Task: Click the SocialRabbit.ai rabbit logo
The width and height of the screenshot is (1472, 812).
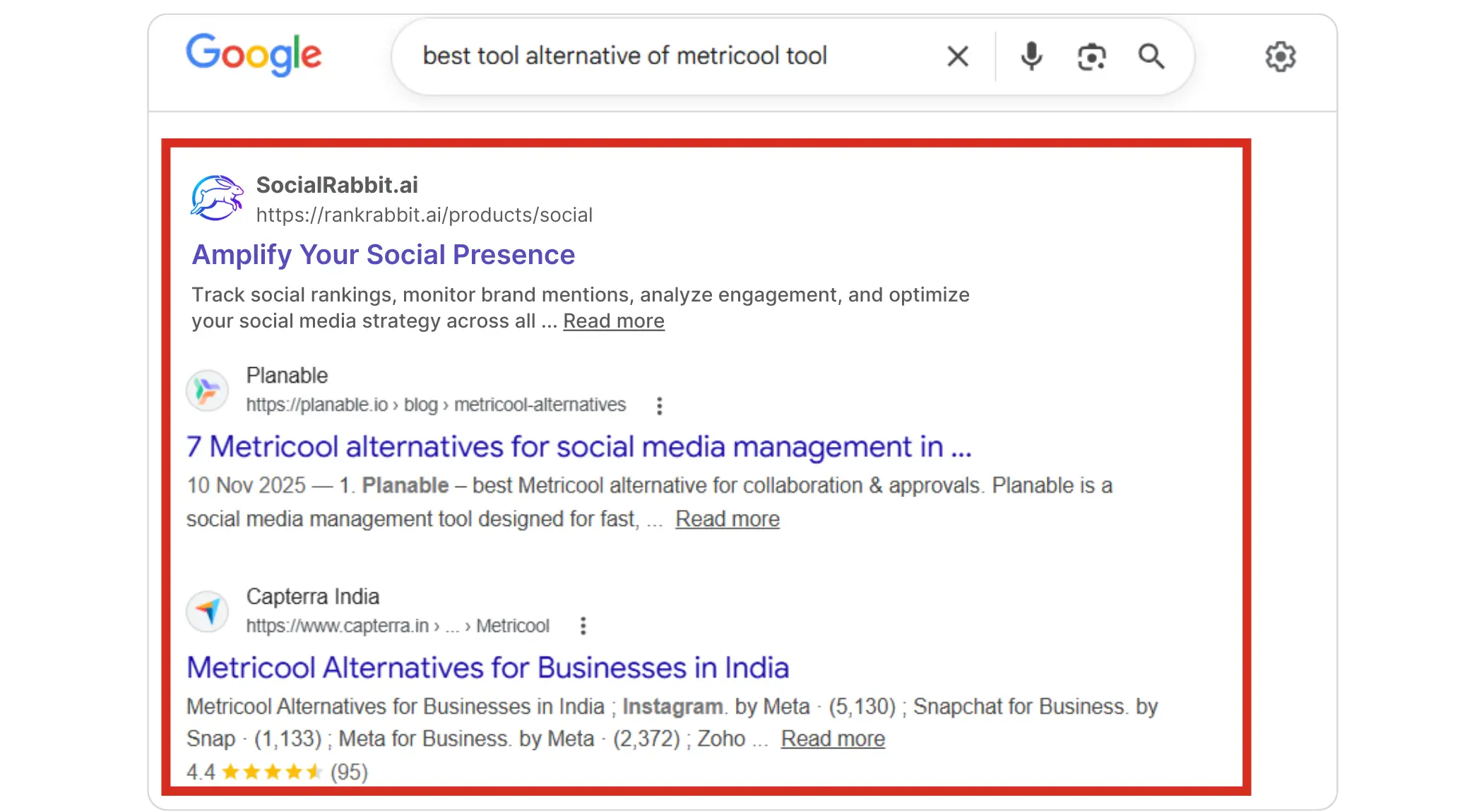Action: click(217, 198)
